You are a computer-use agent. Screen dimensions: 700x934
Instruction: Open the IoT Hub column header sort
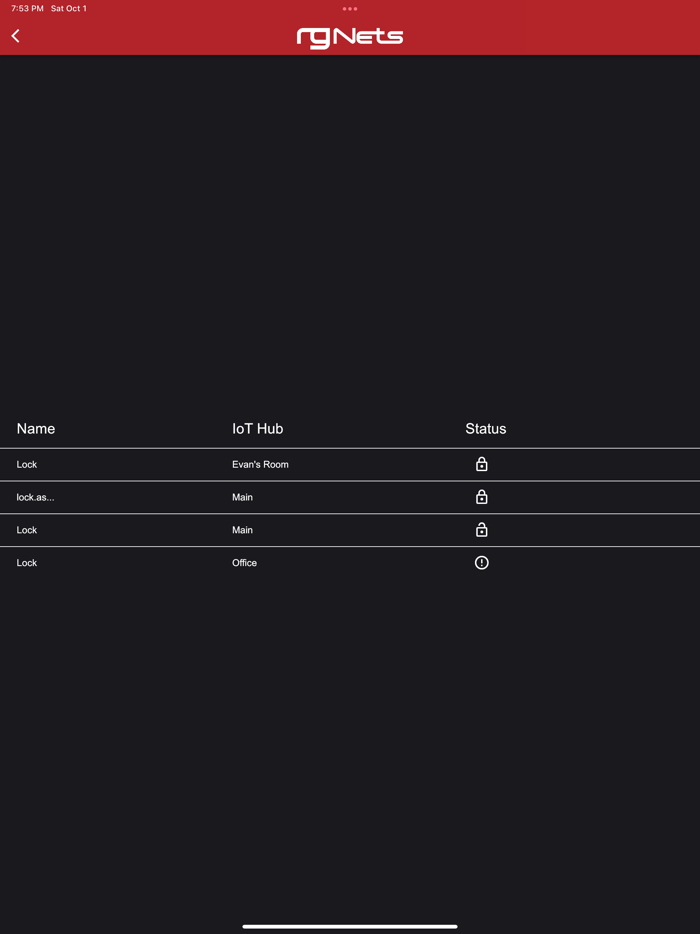pyautogui.click(x=257, y=428)
